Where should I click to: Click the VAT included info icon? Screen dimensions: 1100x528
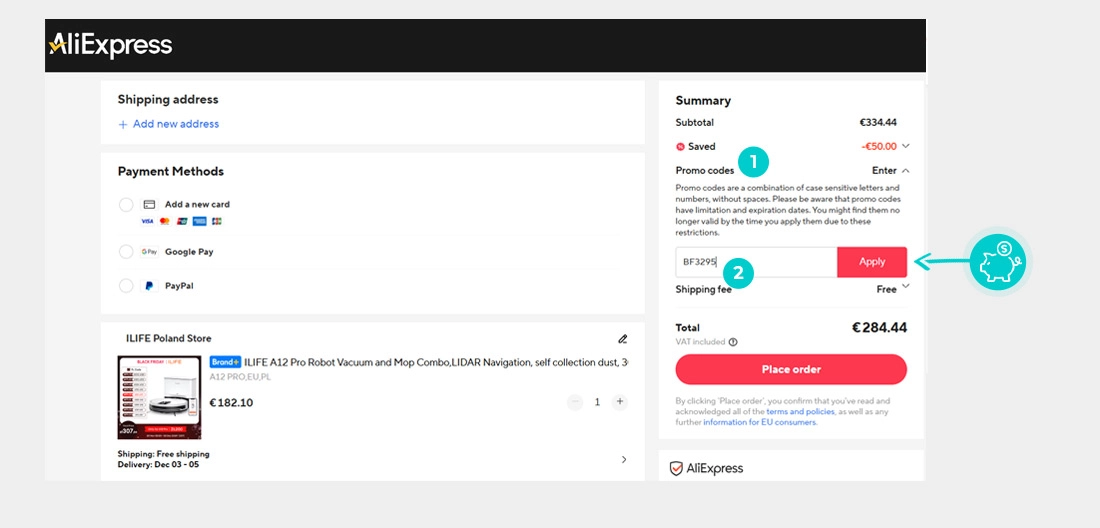[733, 342]
